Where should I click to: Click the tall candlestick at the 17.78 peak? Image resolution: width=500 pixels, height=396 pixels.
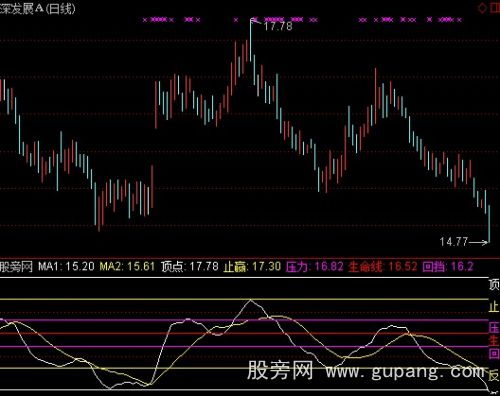click(251, 40)
